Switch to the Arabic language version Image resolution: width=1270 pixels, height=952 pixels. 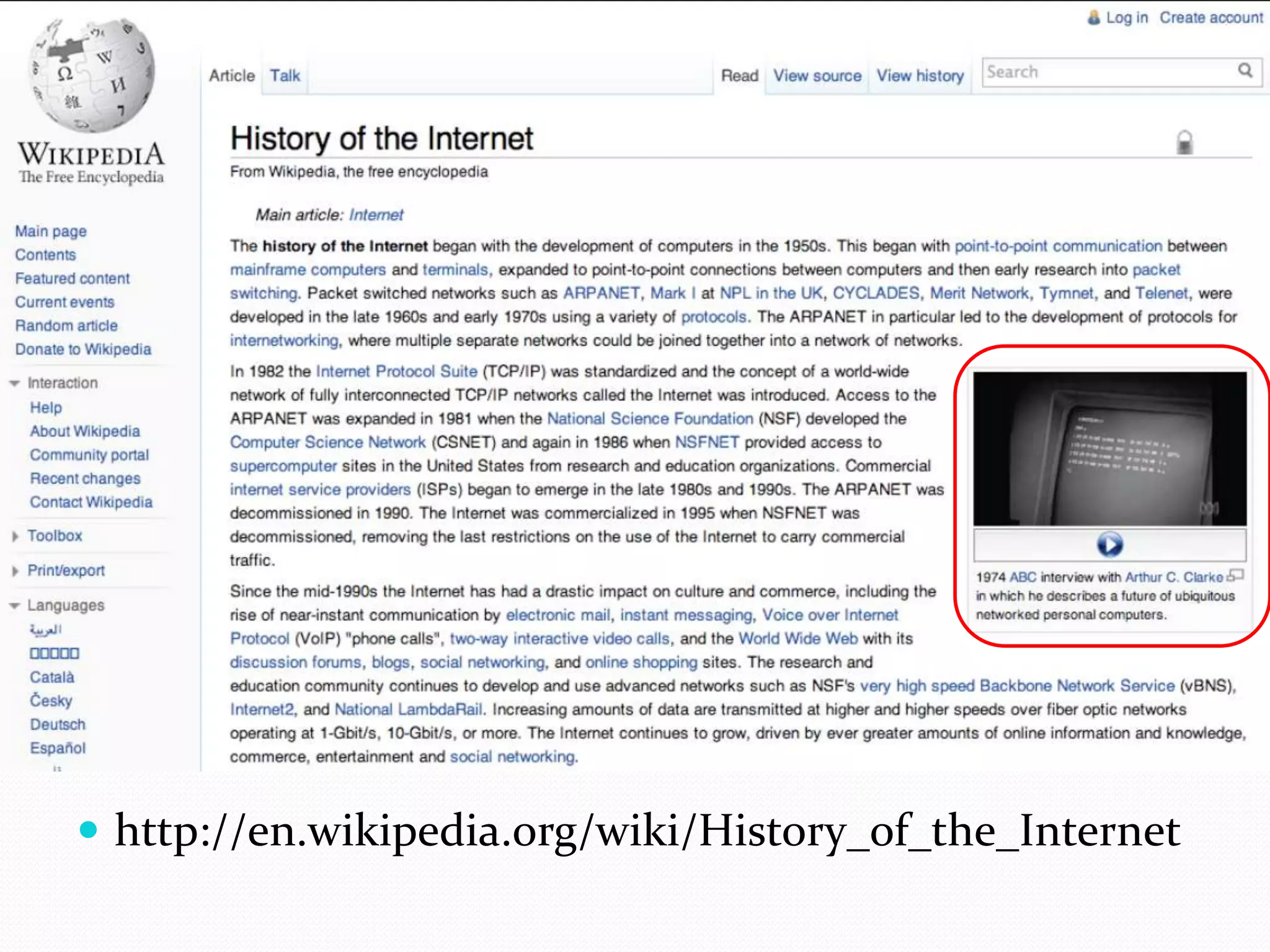pos(46,630)
